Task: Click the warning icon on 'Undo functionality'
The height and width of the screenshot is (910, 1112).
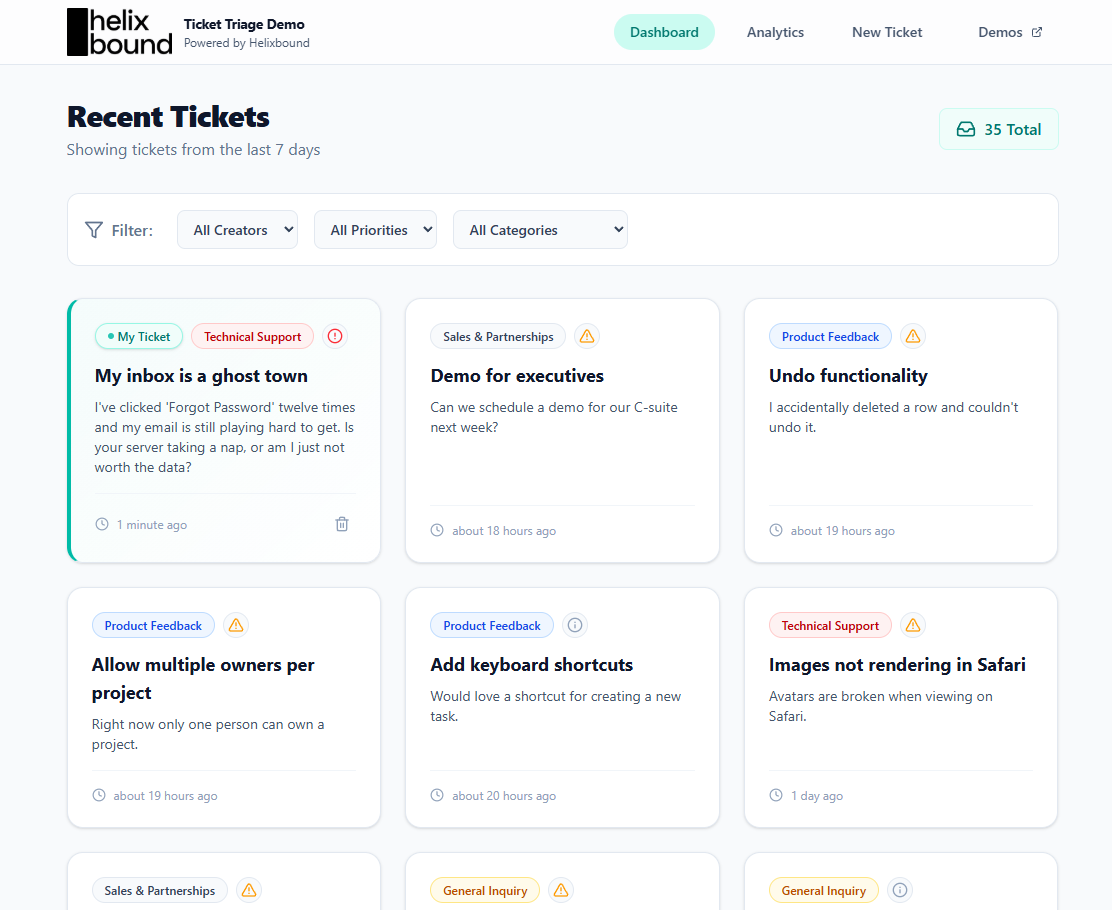Action: (x=912, y=336)
